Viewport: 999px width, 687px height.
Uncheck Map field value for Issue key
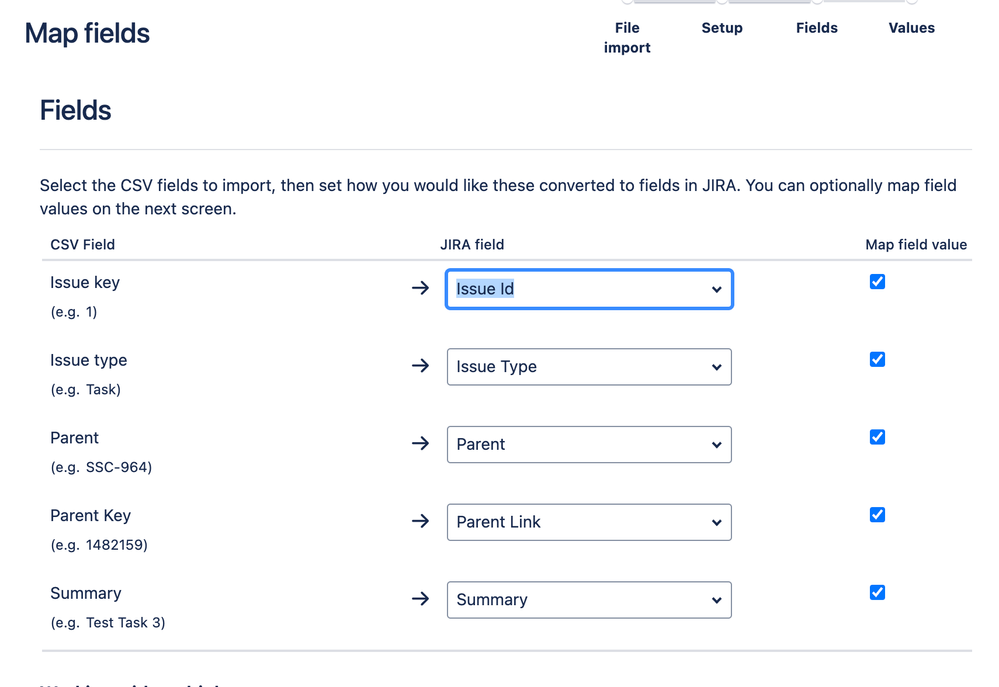click(877, 282)
